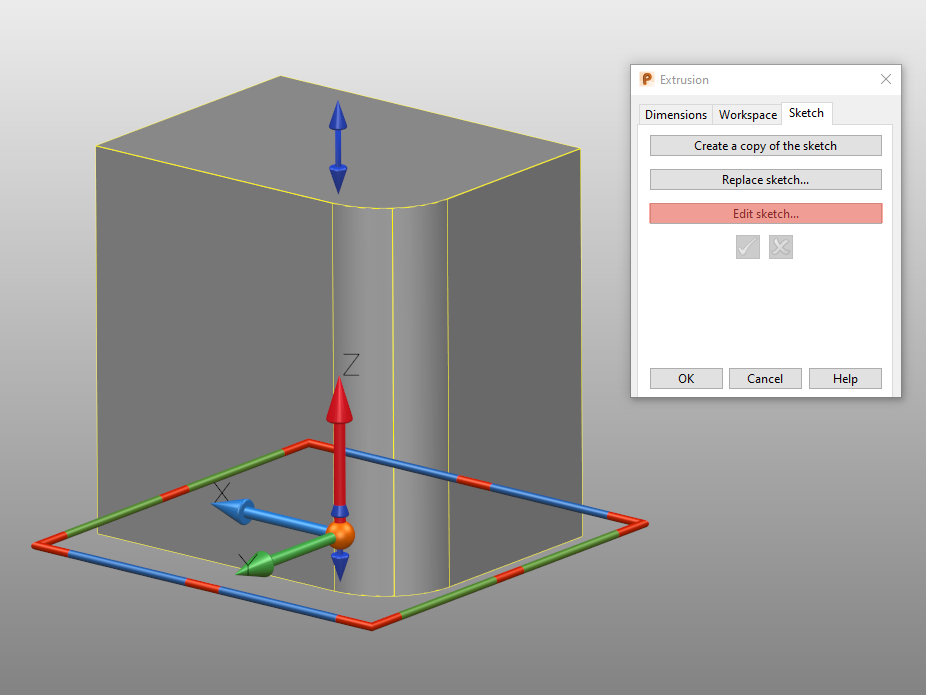Open Help for the Extrusion feature

click(845, 378)
